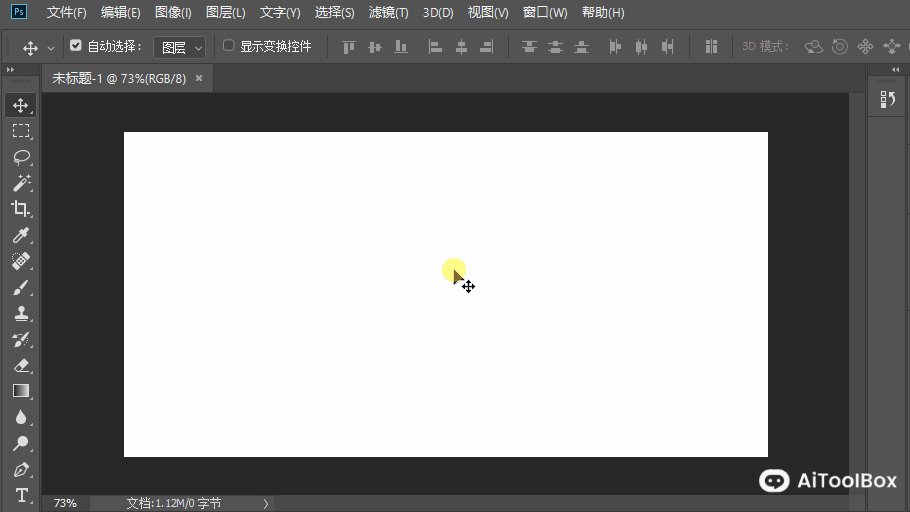The height and width of the screenshot is (512, 910).
Task: Select the Horizontal Type tool
Action: [21, 495]
